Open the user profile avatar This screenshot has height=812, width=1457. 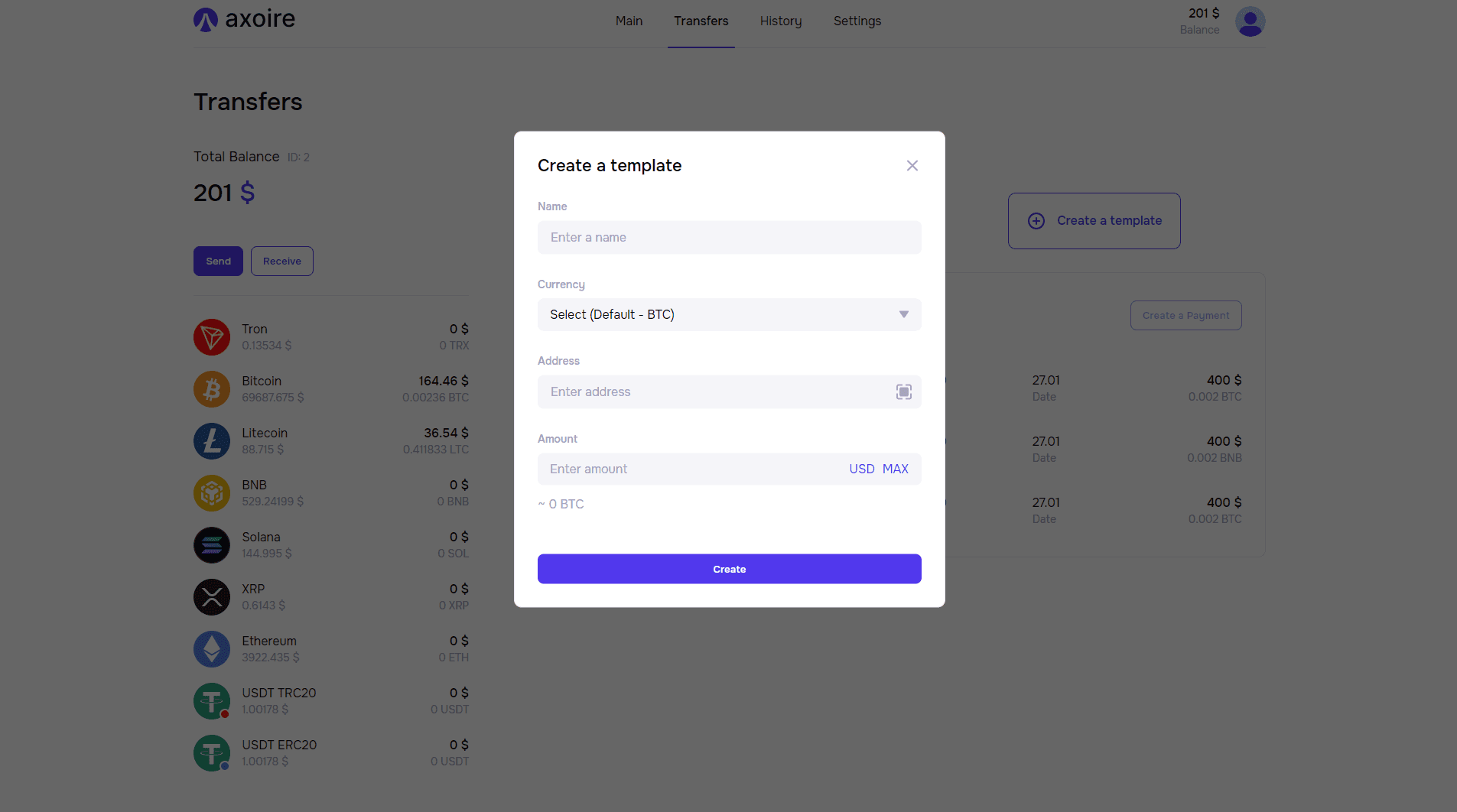coord(1250,21)
